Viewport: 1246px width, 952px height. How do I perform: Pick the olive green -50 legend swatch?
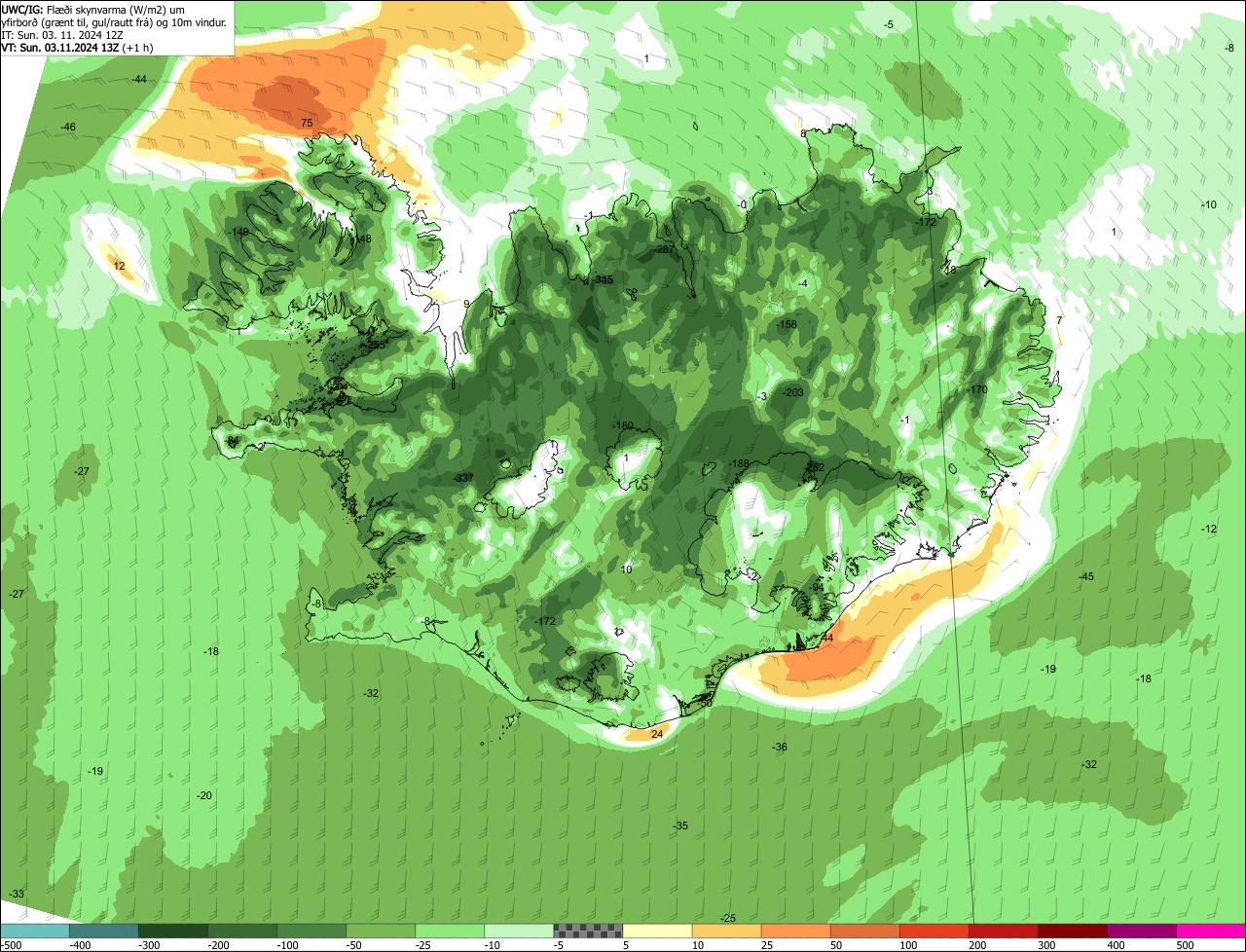coord(380,931)
